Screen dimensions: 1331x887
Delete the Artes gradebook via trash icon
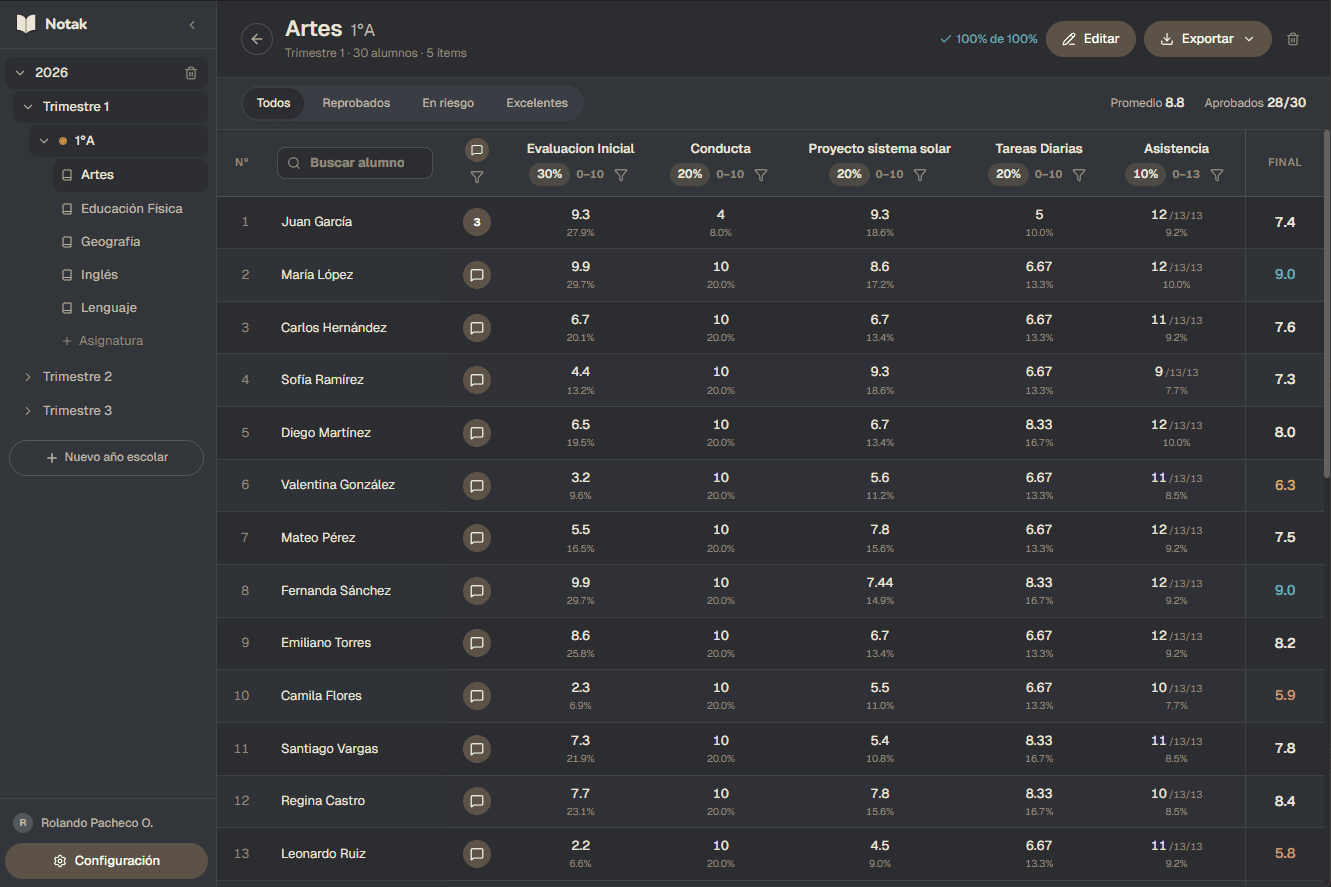[x=1293, y=39]
